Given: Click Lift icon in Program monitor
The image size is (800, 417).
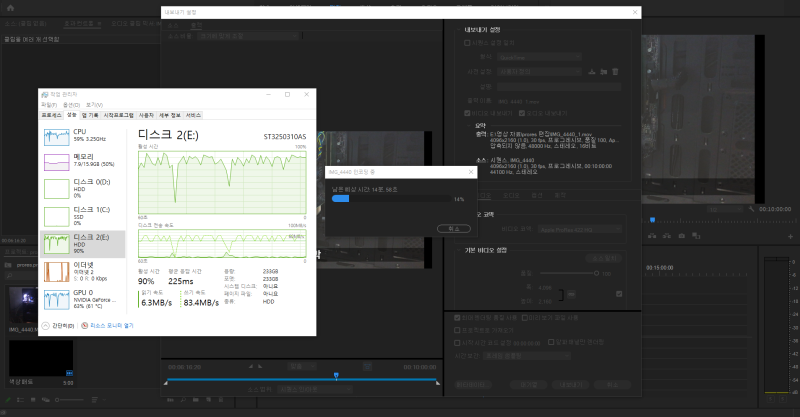Looking at the screenshot, I should coord(652,236).
